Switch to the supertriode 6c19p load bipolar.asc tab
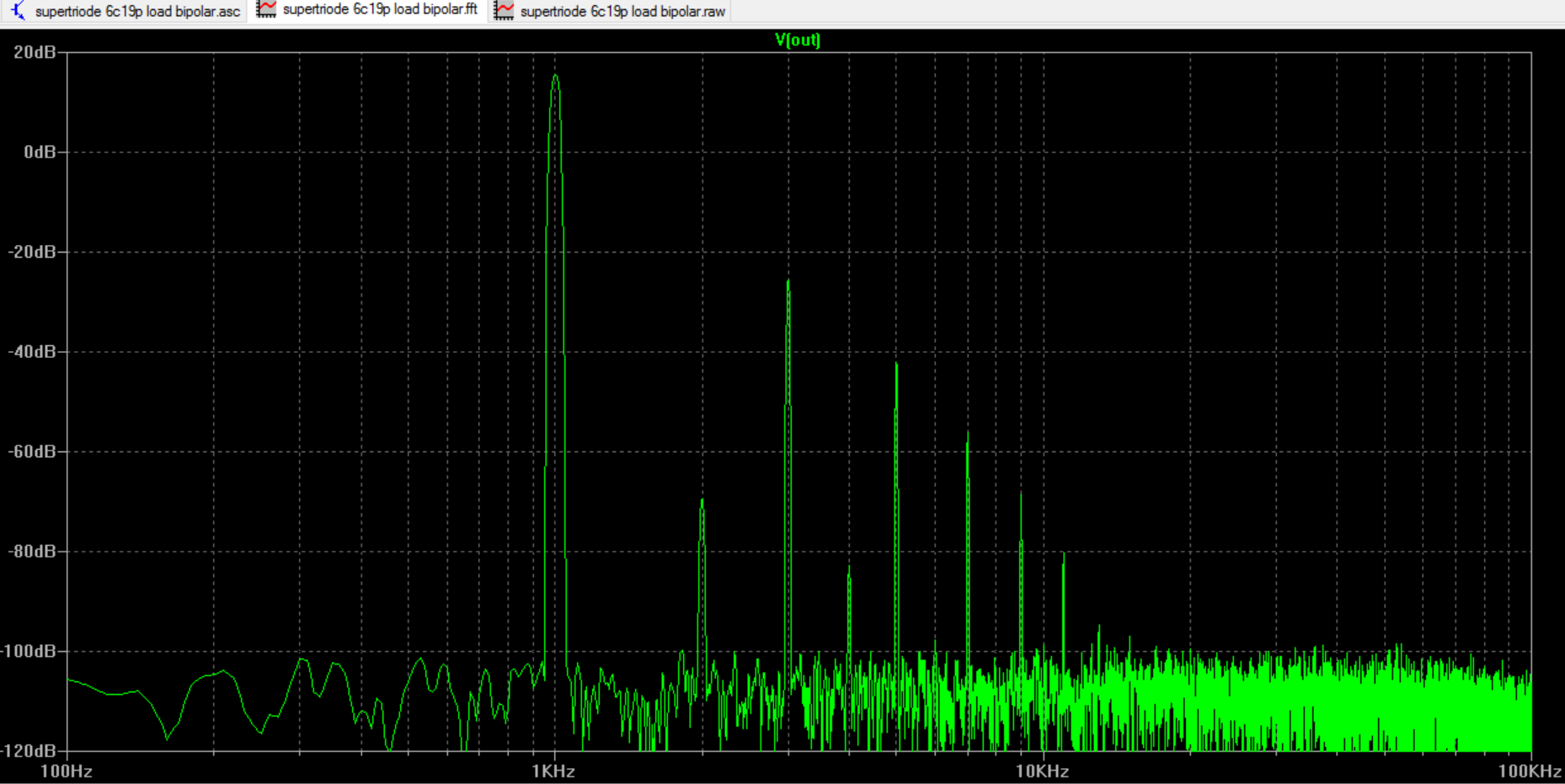 [125, 11]
